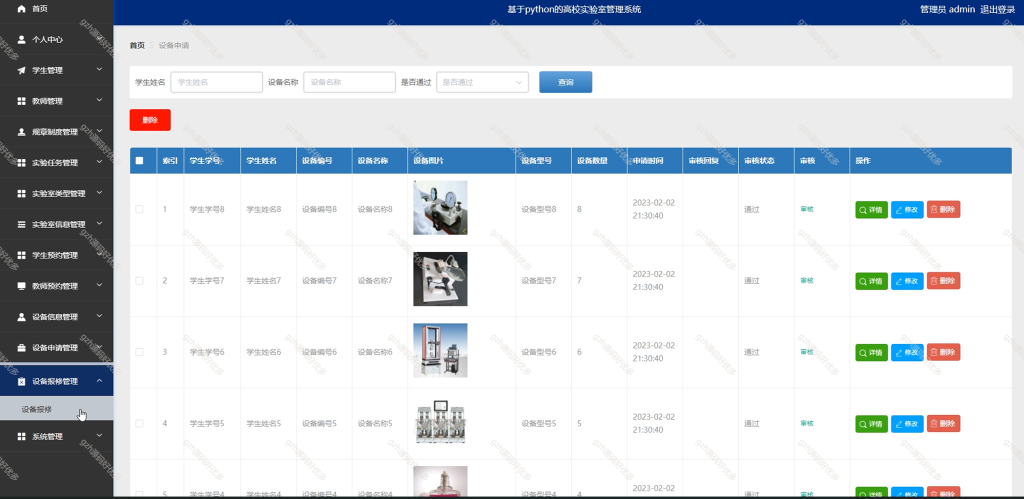Click the blue 查询 button

click(566, 82)
